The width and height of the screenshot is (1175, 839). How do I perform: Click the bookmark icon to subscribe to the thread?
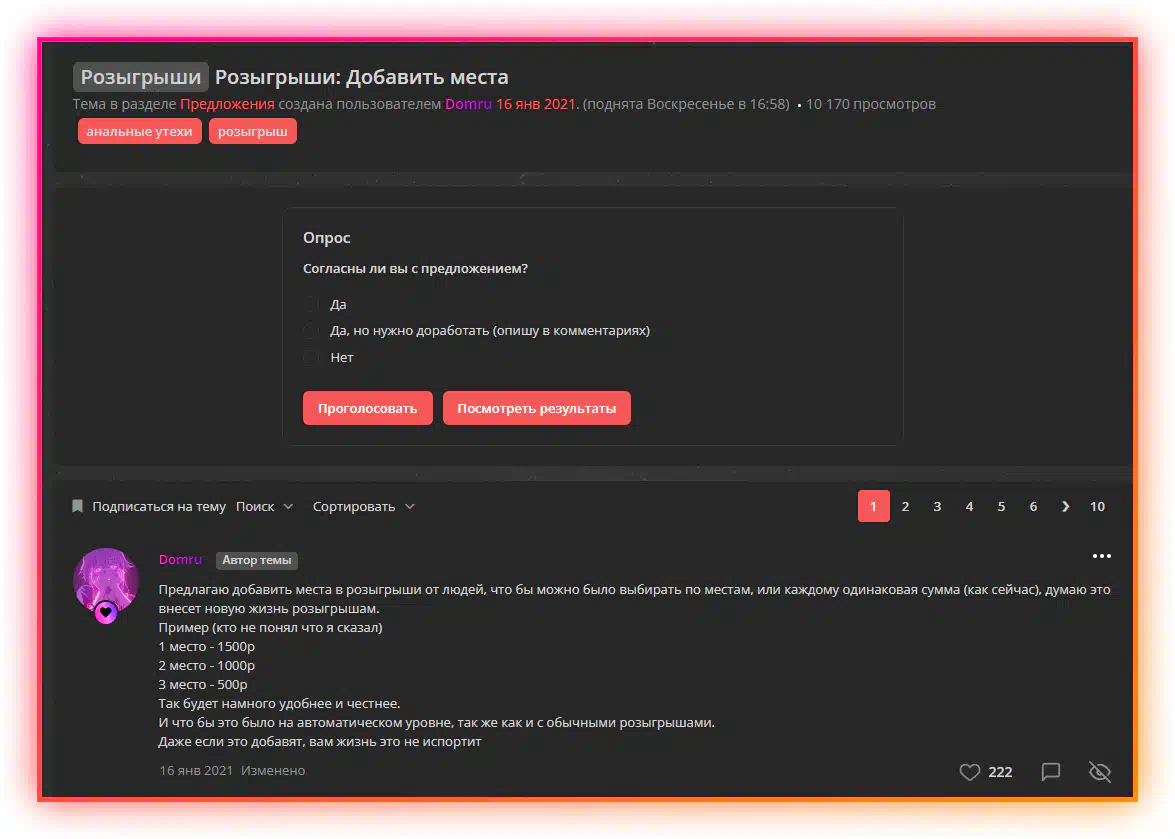pyautogui.click(x=78, y=507)
